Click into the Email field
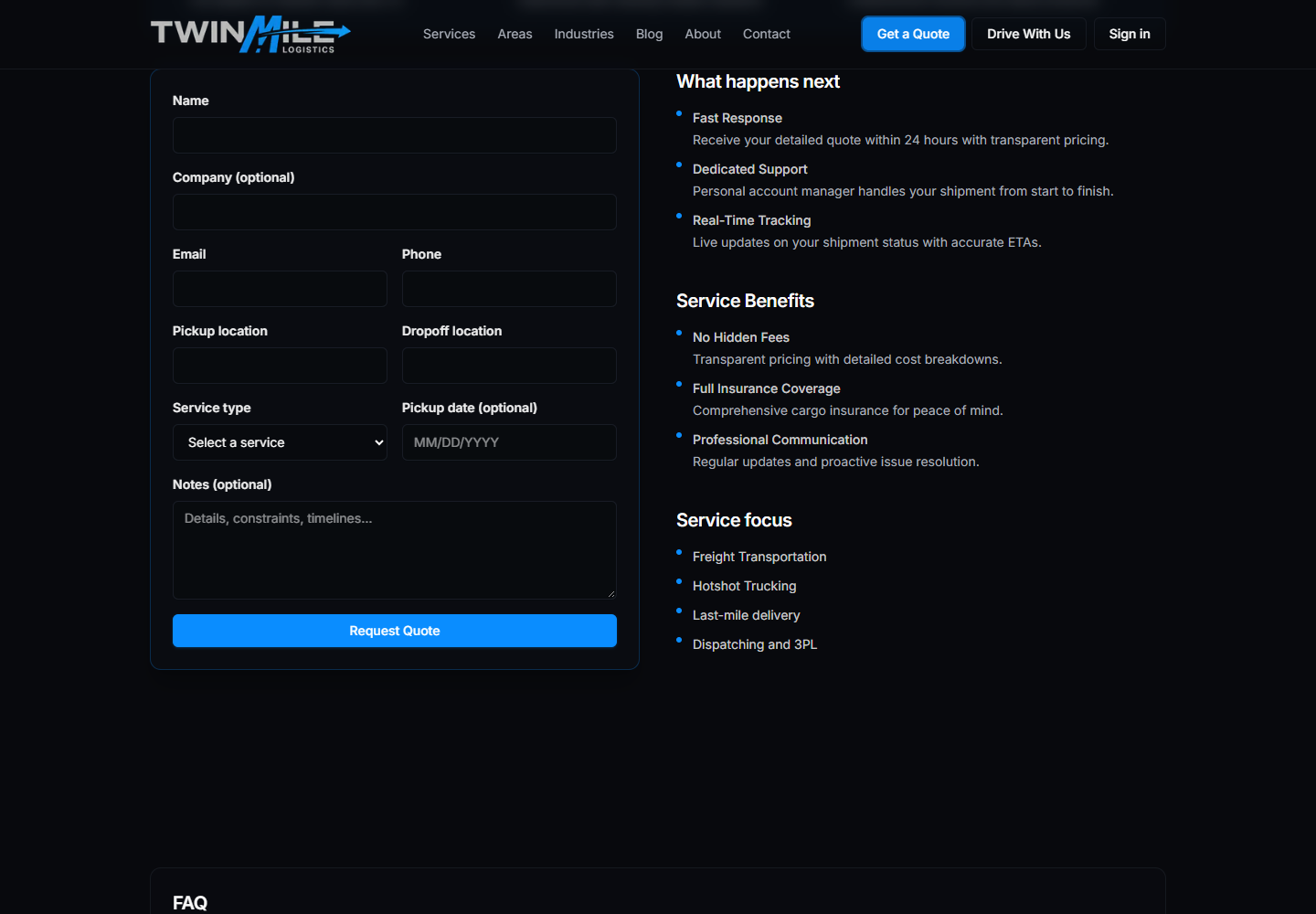The width and height of the screenshot is (1316, 914). [280, 289]
